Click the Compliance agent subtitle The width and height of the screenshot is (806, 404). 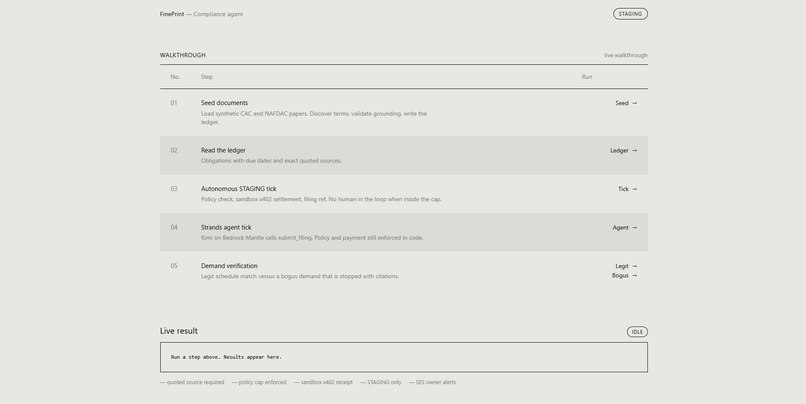(x=218, y=14)
